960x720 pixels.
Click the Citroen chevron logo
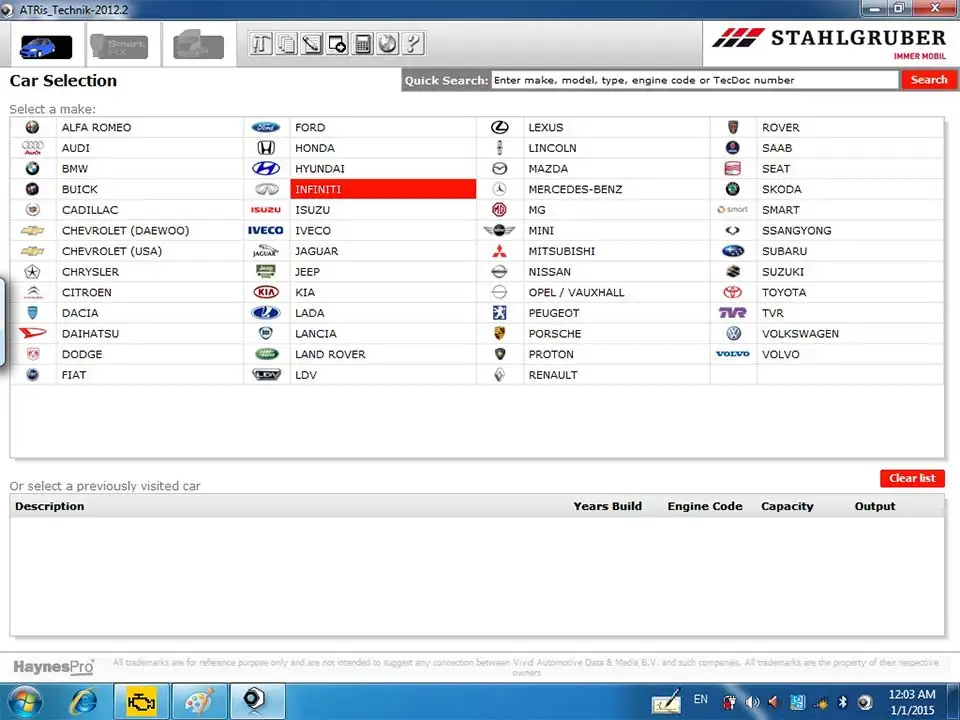pos(33,293)
